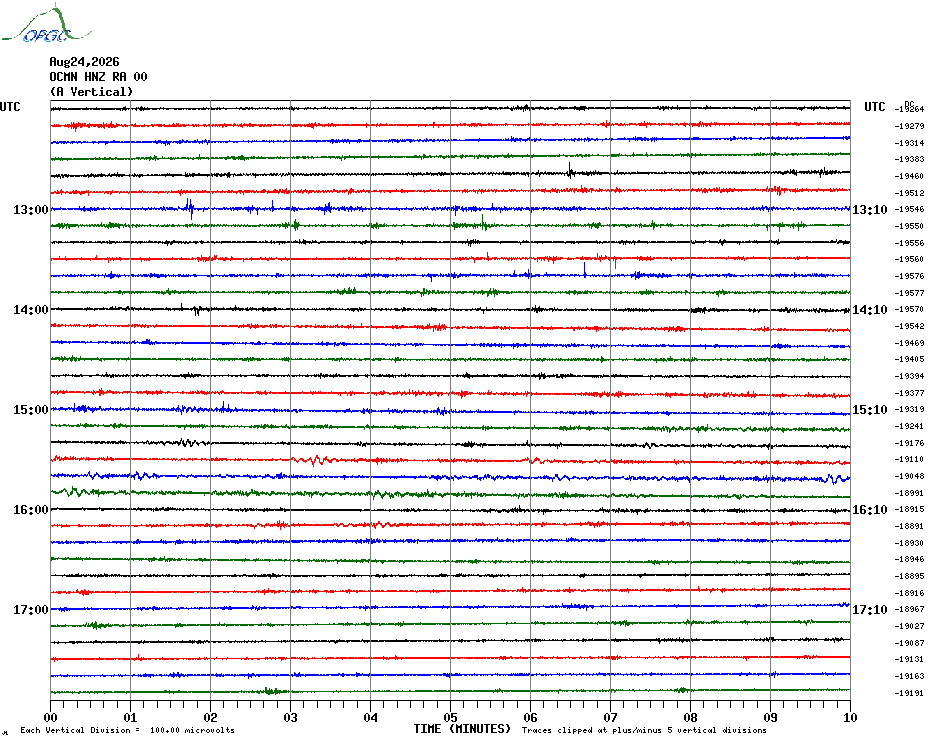Click DC offset value -19469
The width and height of the screenshot is (930, 744).
(x=909, y=343)
